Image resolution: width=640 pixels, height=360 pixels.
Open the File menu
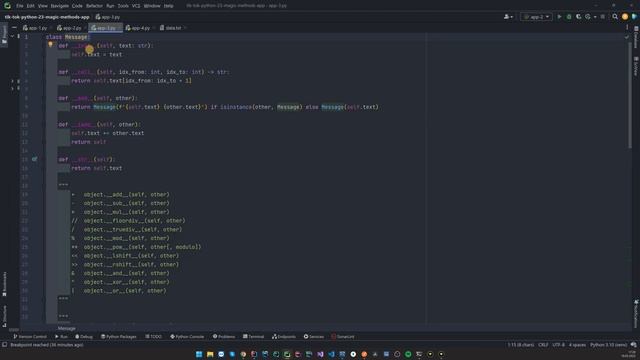tap(20, 6)
